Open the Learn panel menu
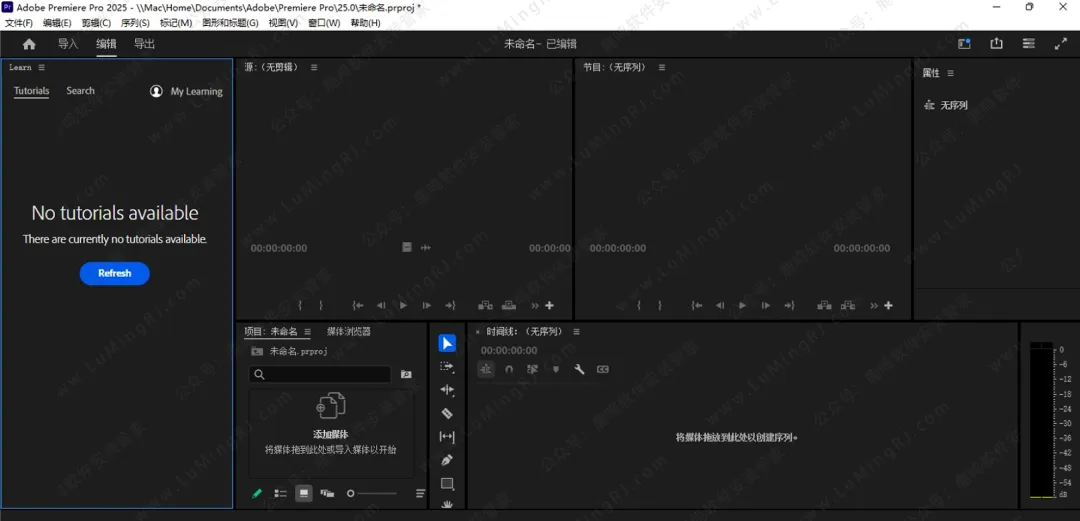 [41, 68]
